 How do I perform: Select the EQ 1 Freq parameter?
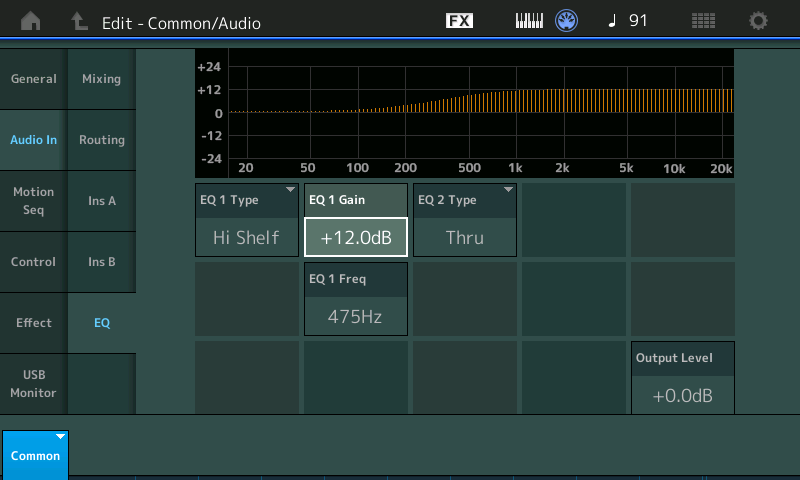[x=356, y=299]
